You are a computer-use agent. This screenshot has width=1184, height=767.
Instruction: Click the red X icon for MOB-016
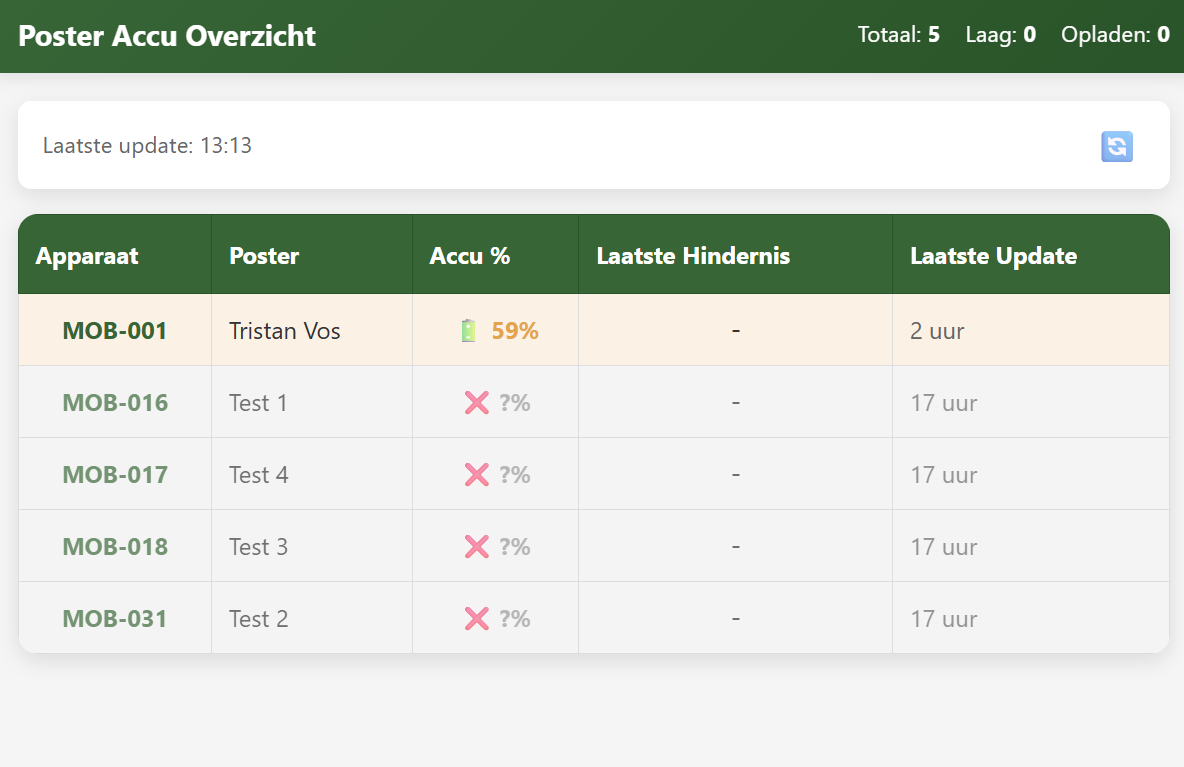pos(476,403)
